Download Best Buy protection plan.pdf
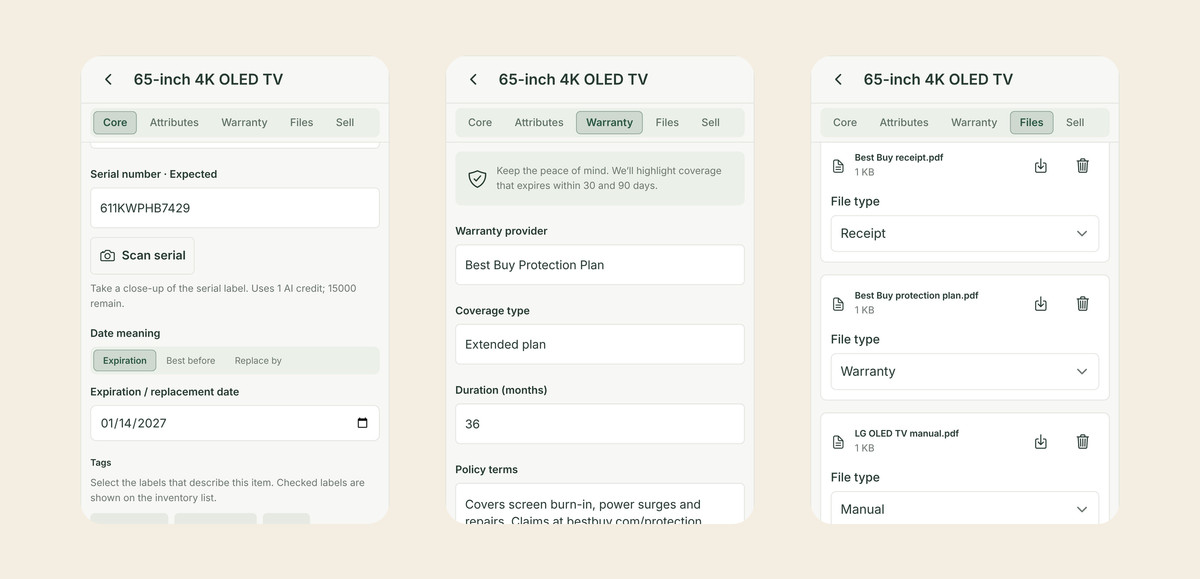The width and height of the screenshot is (1200, 579). [1040, 304]
